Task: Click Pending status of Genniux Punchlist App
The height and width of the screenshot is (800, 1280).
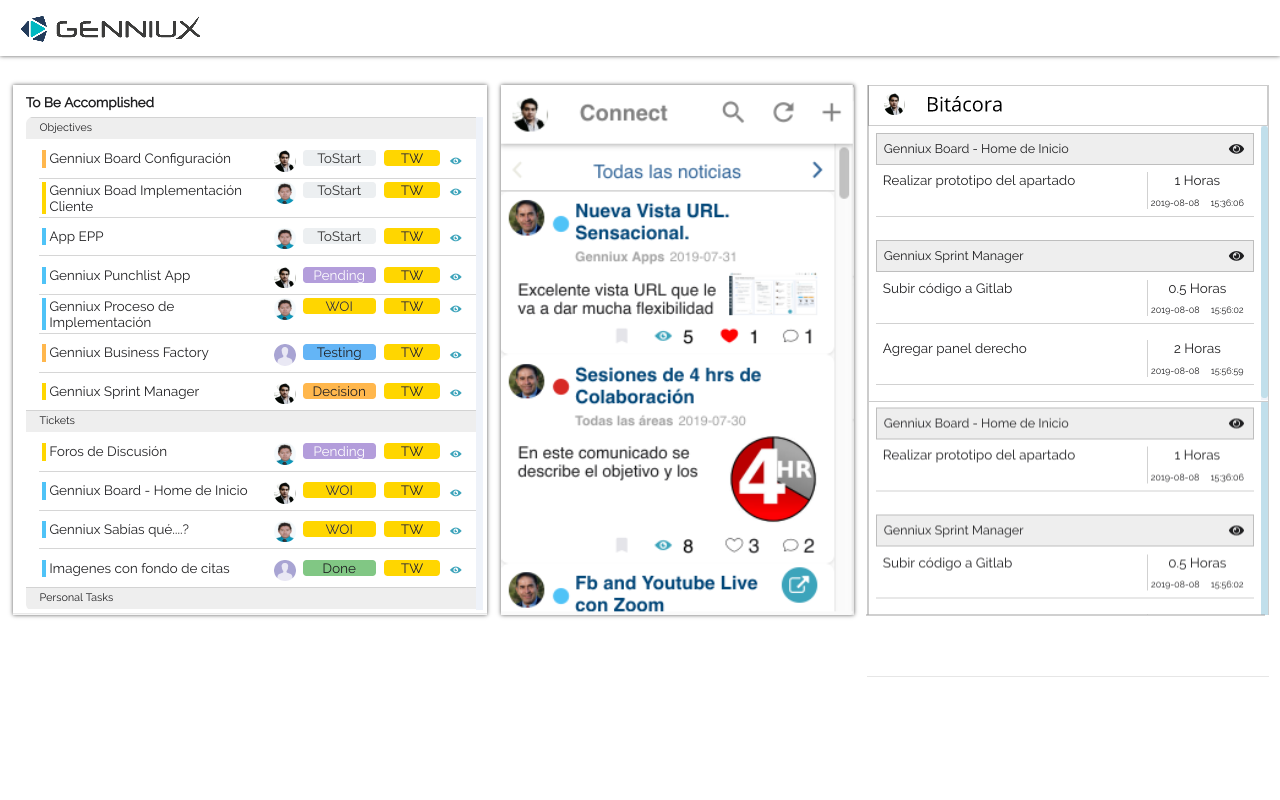Action: [339, 275]
